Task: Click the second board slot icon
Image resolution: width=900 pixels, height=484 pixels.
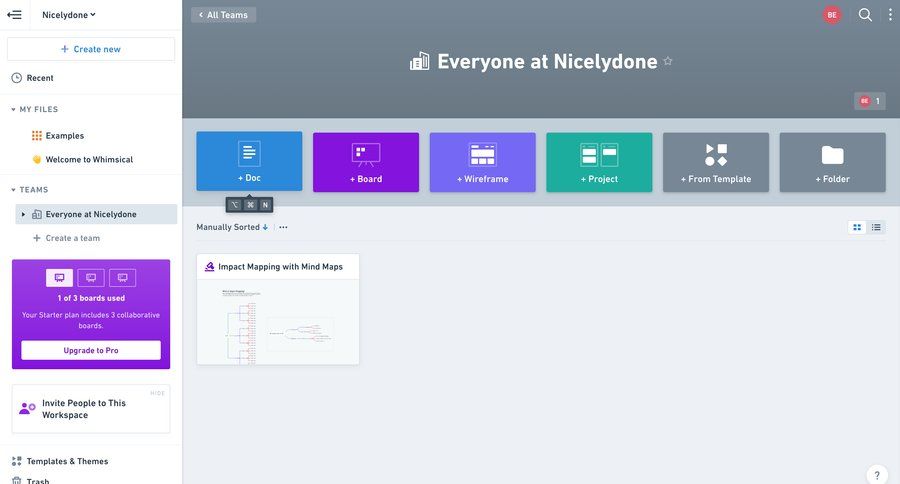Action: (x=91, y=278)
